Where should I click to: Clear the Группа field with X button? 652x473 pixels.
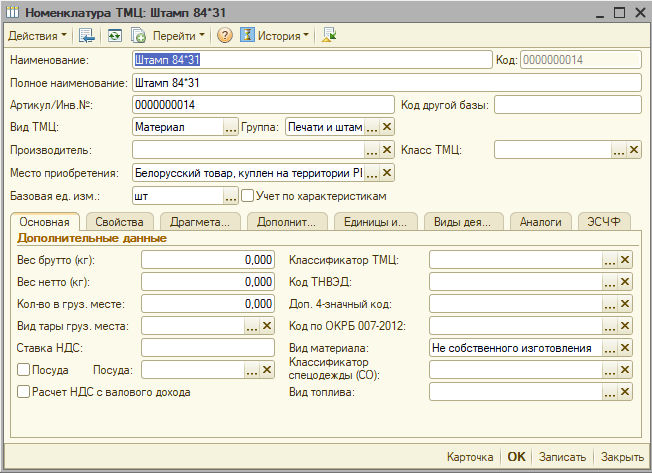click(387, 127)
